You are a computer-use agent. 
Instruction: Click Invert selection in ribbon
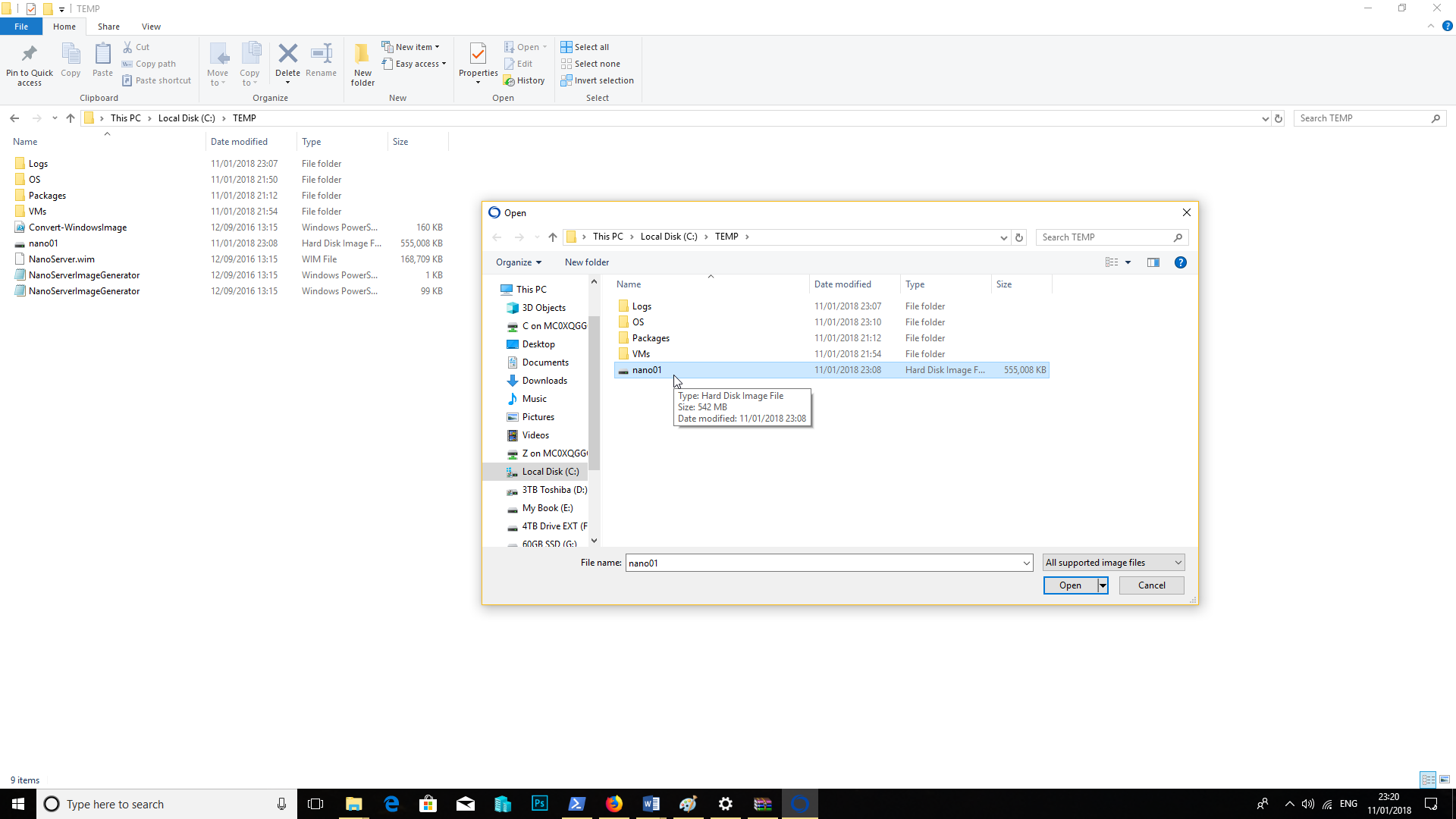pyautogui.click(x=597, y=80)
